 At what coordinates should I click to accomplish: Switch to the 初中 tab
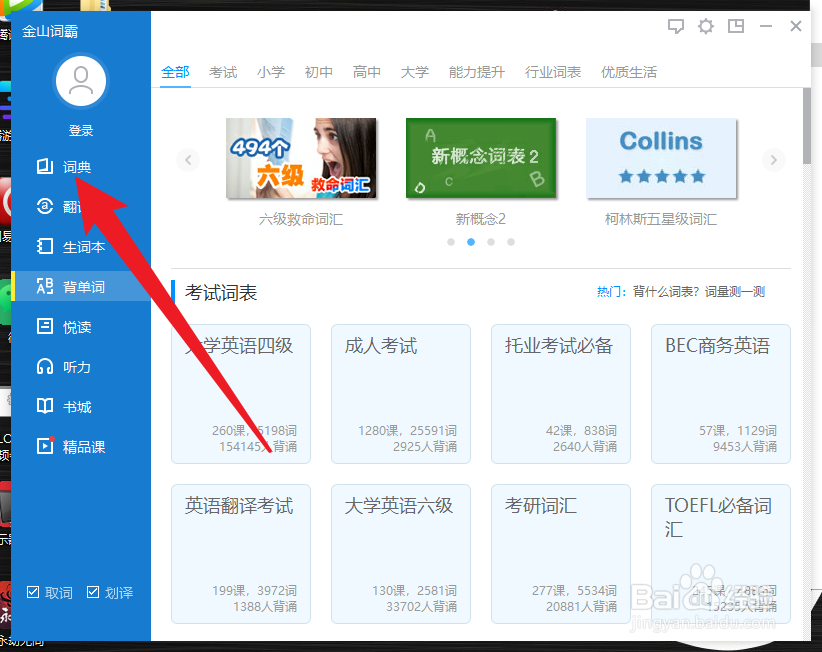[x=319, y=72]
